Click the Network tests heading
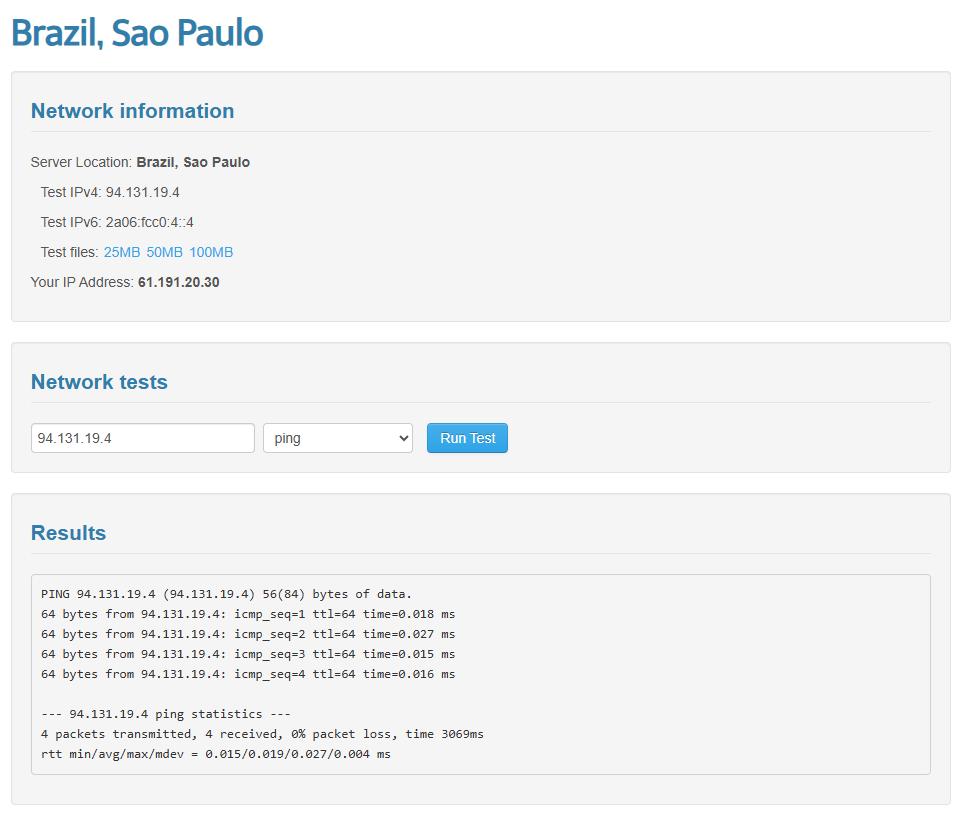This screenshot has width=959, height=817. 99,382
